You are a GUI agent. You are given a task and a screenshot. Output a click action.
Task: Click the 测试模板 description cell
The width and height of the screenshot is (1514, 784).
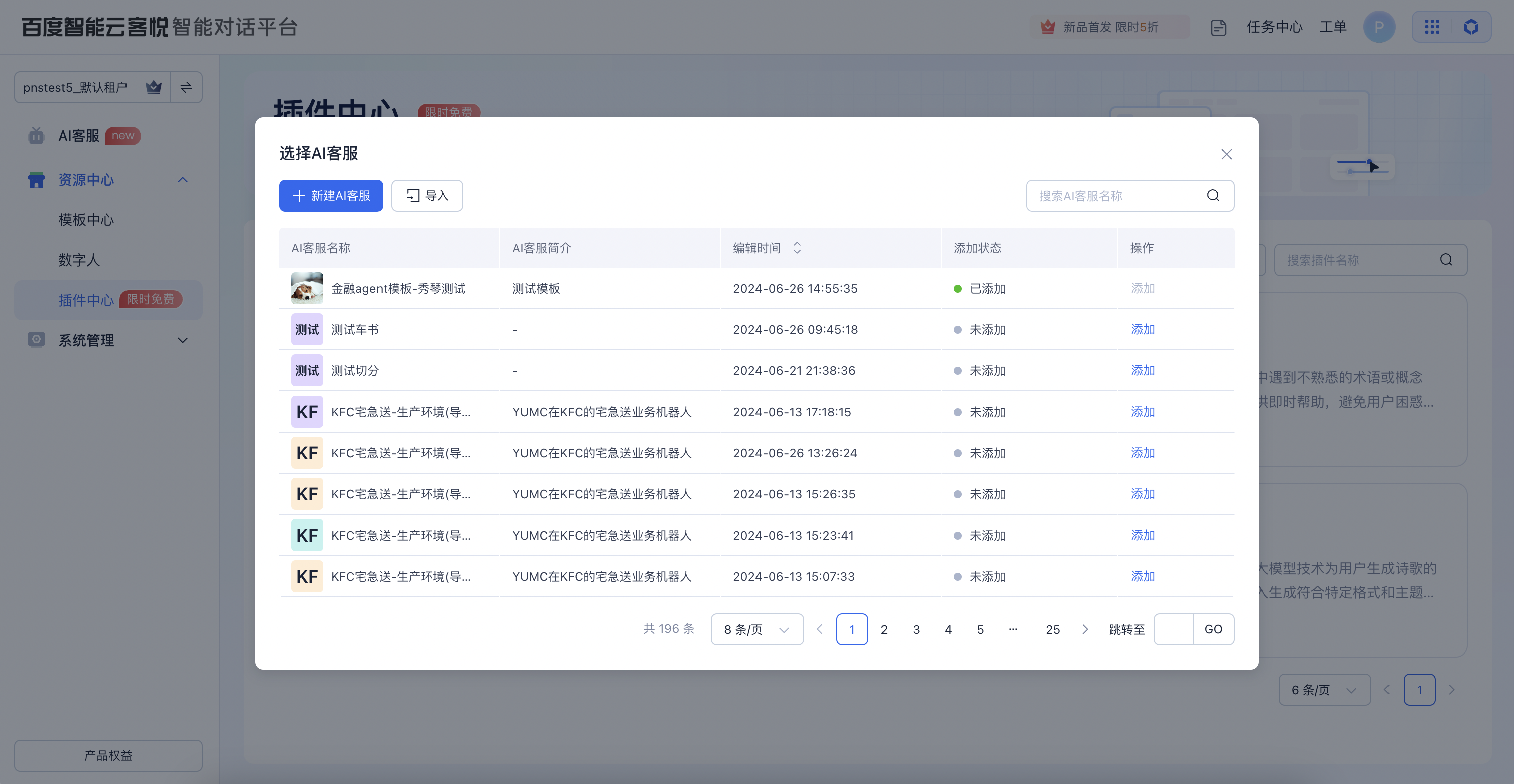pyautogui.click(x=536, y=289)
